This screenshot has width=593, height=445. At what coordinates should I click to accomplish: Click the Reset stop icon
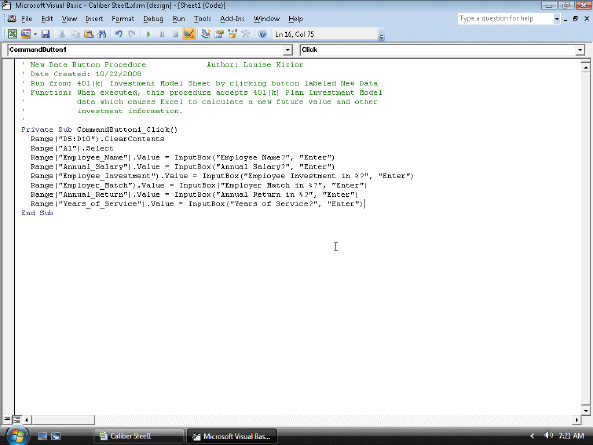[x=175, y=34]
